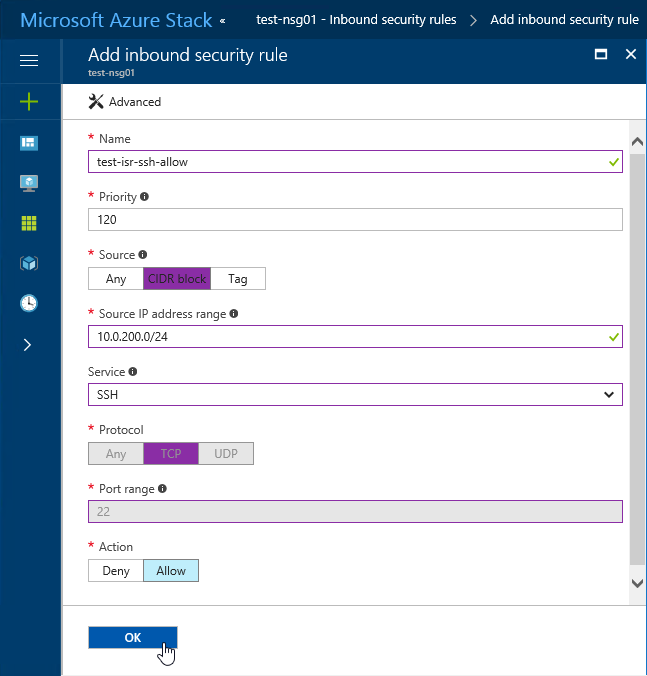Open the Service dropdown showing SSH
647x676 pixels.
point(355,394)
